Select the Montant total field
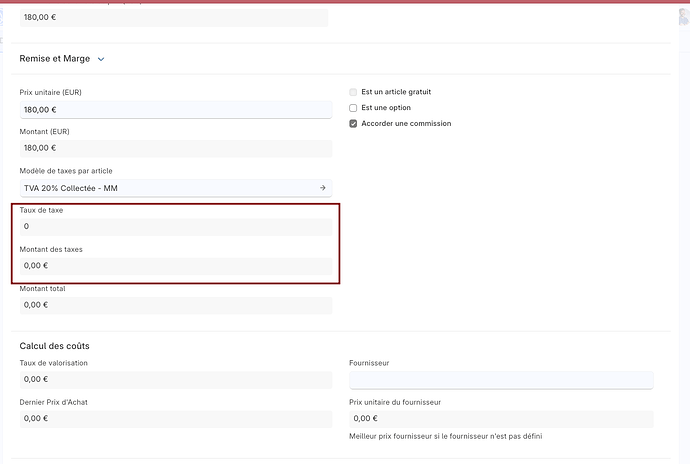Image resolution: width=690 pixels, height=464 pixels. tap(175, 305)
